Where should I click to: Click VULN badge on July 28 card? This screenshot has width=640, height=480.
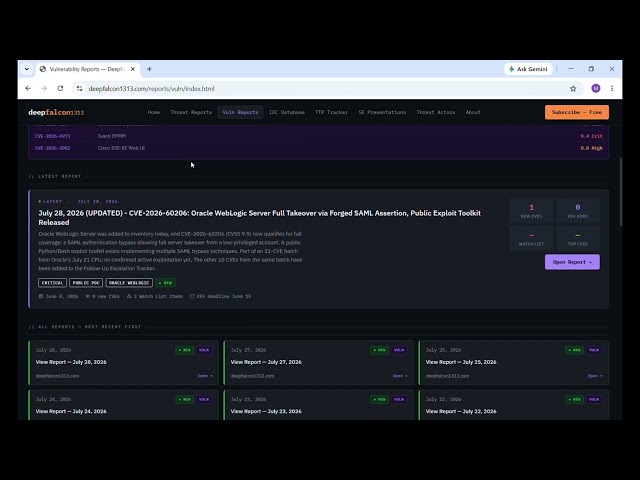(x=204, y=350)
